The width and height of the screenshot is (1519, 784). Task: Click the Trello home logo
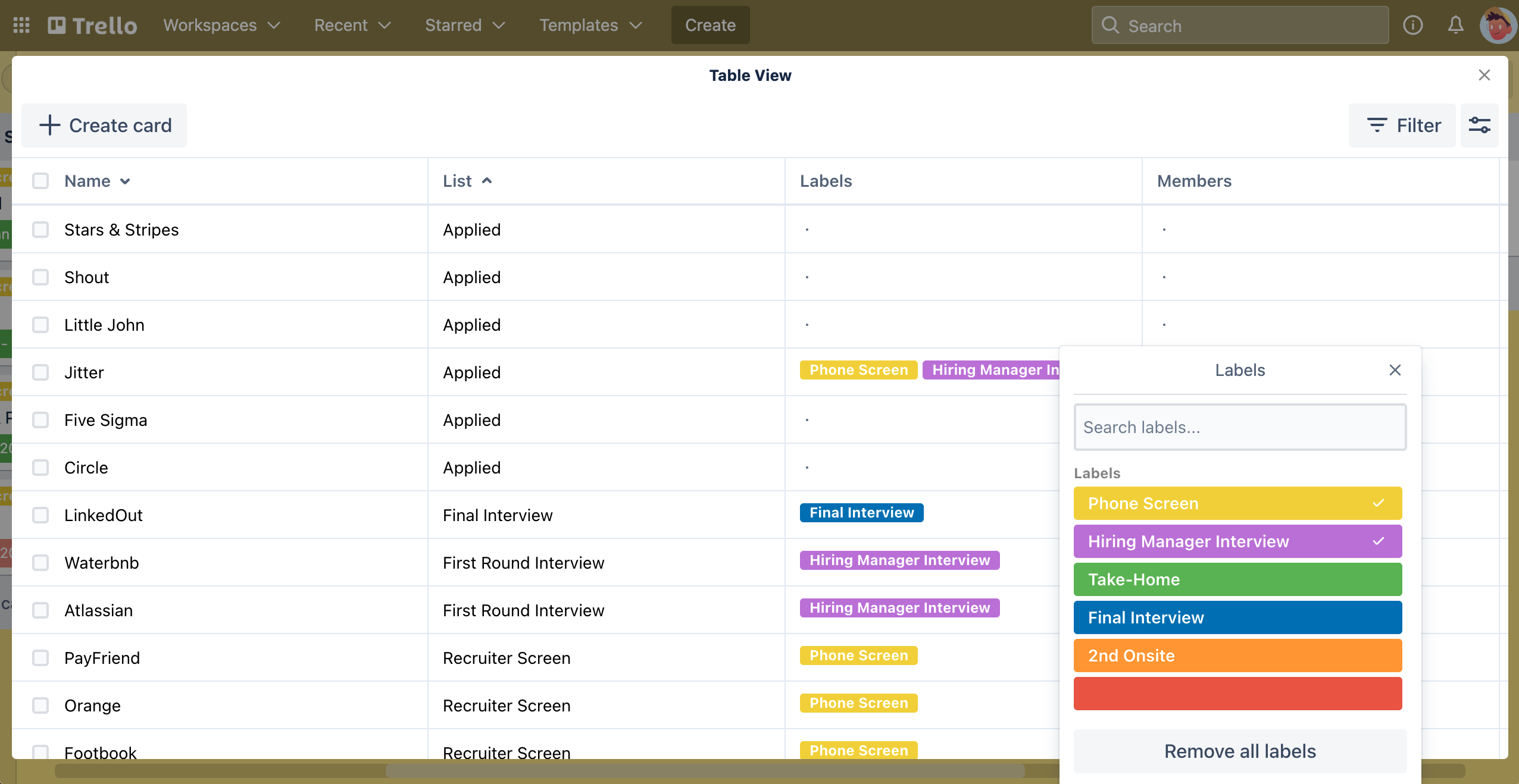click(x=92, y=25)
